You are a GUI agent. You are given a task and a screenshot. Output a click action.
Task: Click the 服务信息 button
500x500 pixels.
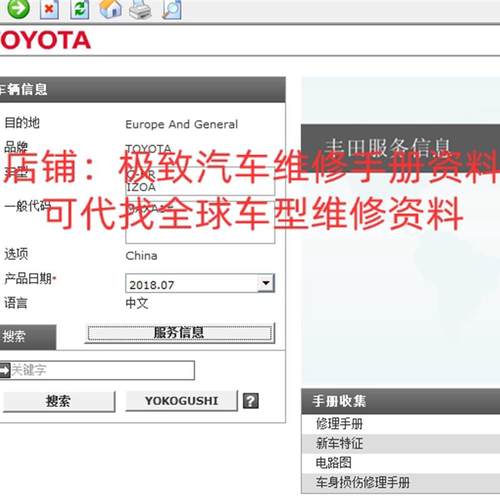180,333
